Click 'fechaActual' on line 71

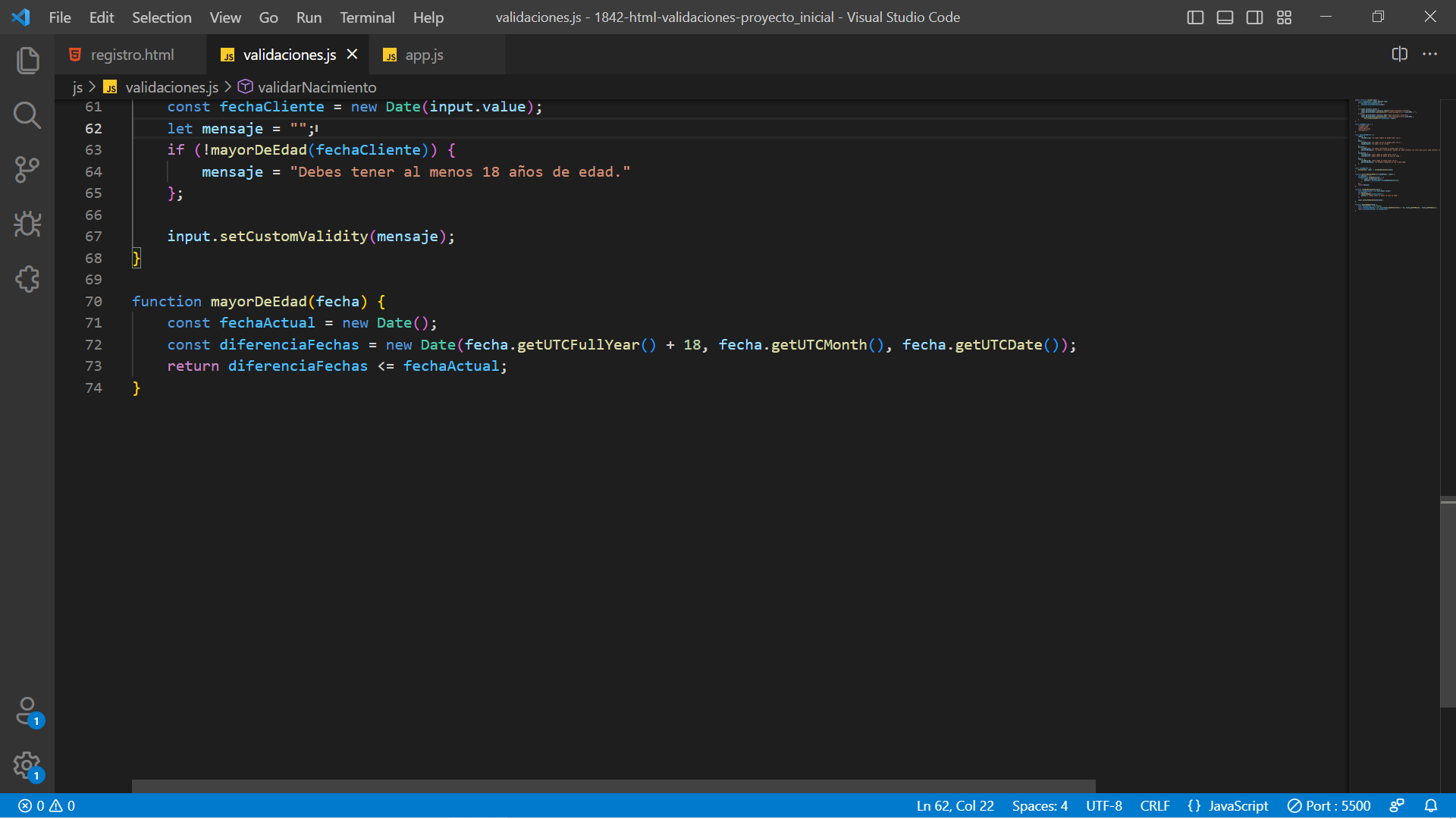tap(267, 322)
